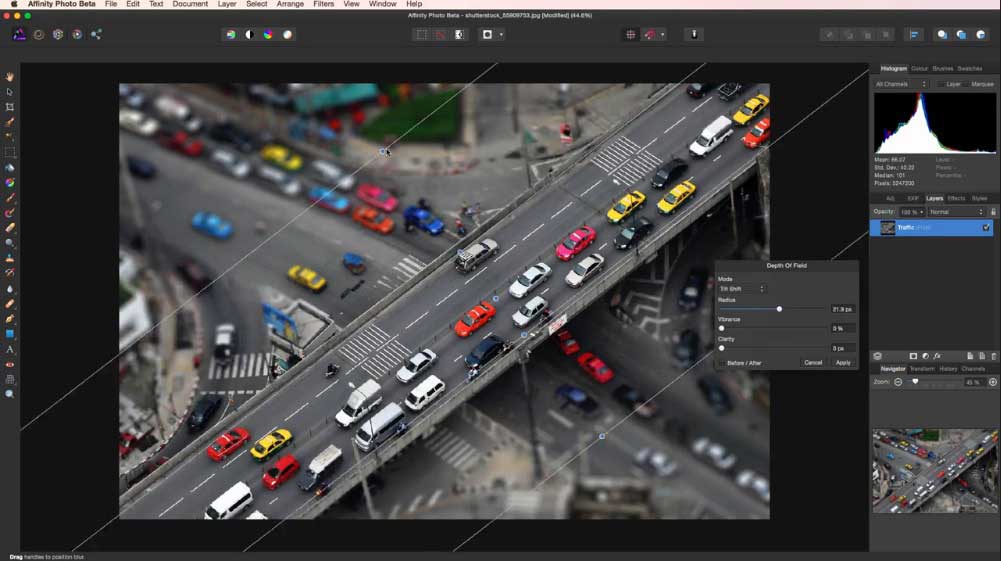Expand the All Channels dropdown
The height and width of the screenshot is (561, 1001).
click(900, 84)
